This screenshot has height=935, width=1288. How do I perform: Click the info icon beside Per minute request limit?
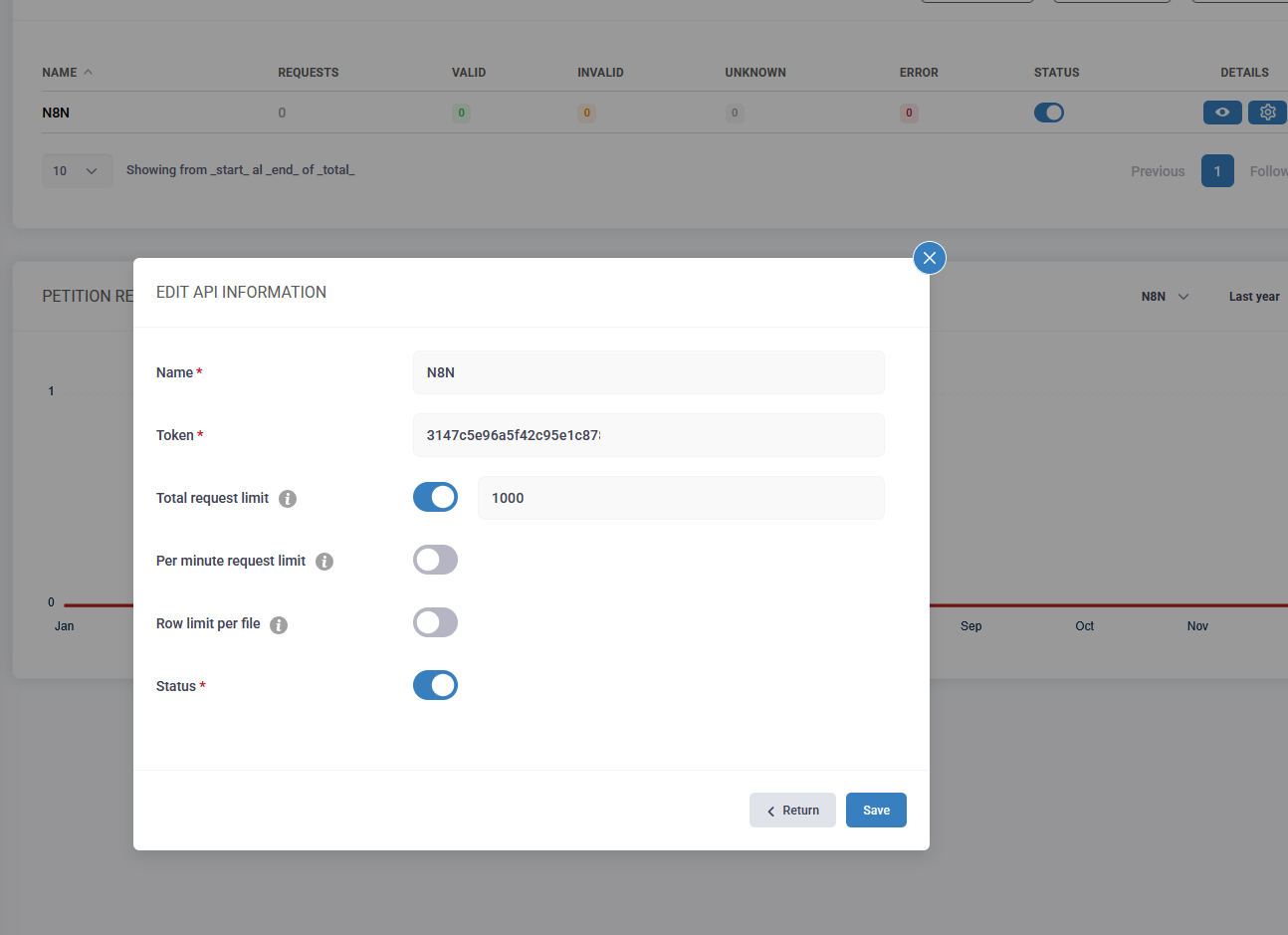coord(324,561)
